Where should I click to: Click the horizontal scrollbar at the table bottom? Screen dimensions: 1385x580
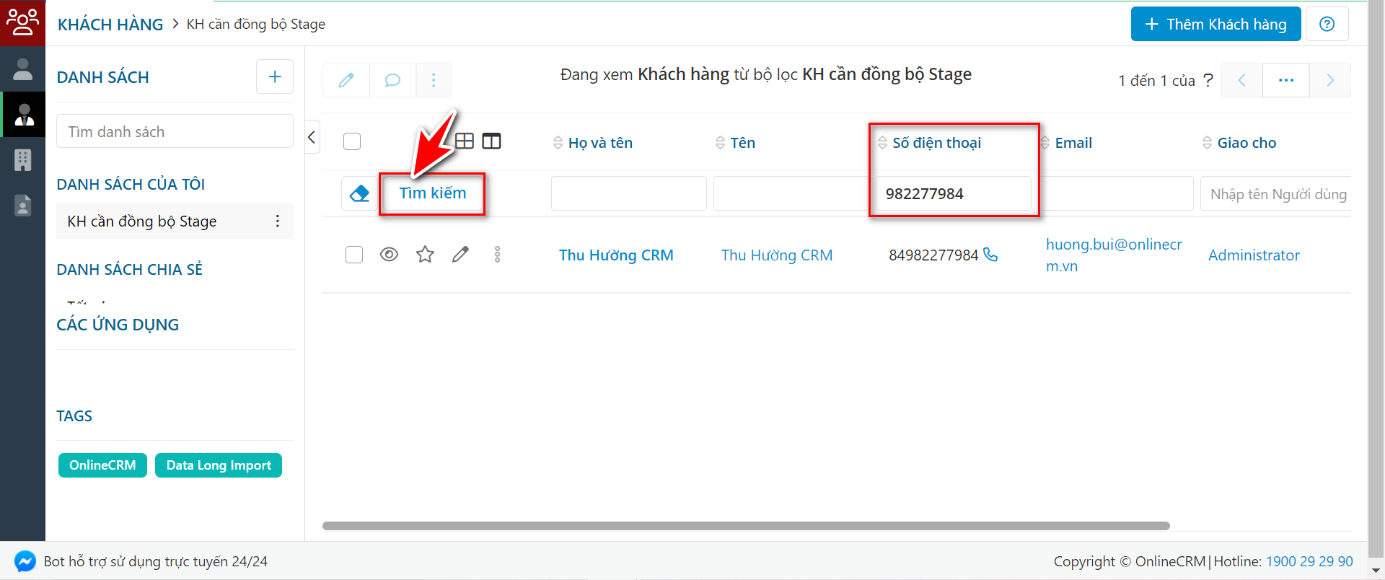(x=745, y=524)
